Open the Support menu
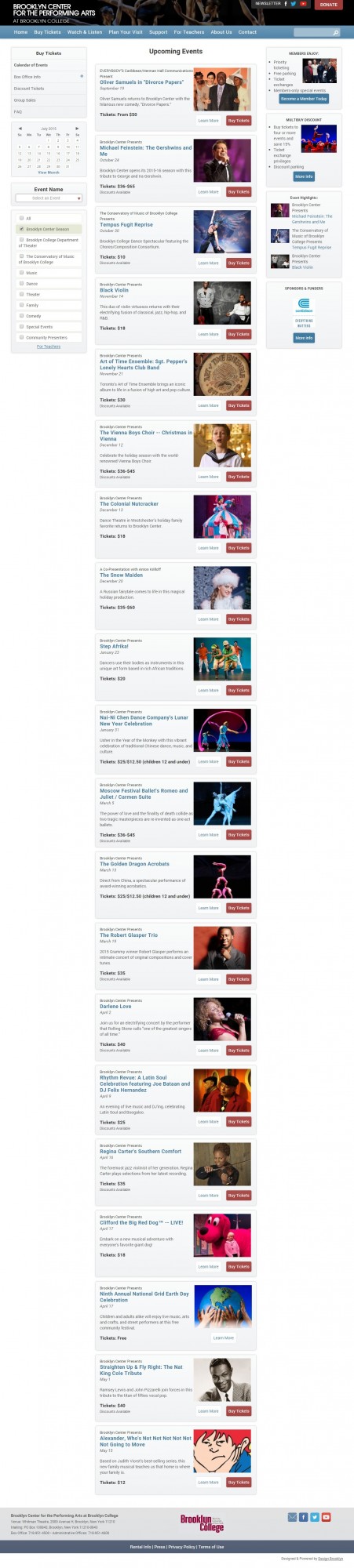Image resolution: width=354 pixels, height=1568 pixels. 159,32
